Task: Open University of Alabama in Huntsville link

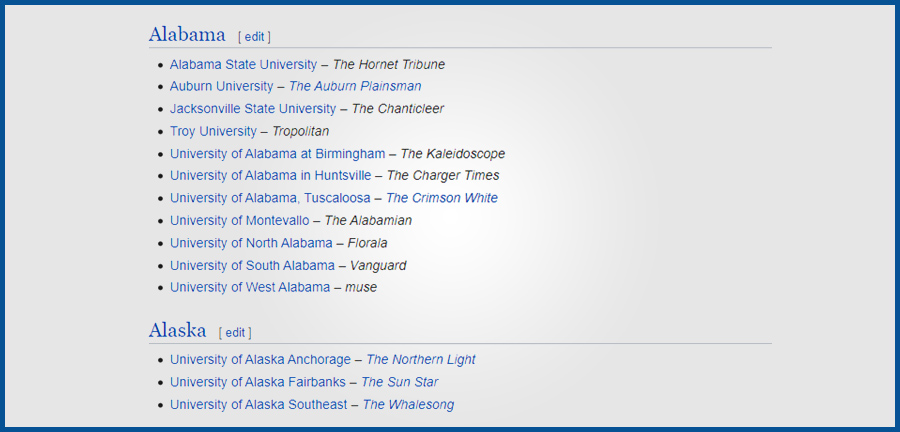Action: pyautogui.click(x=270, y=176)
